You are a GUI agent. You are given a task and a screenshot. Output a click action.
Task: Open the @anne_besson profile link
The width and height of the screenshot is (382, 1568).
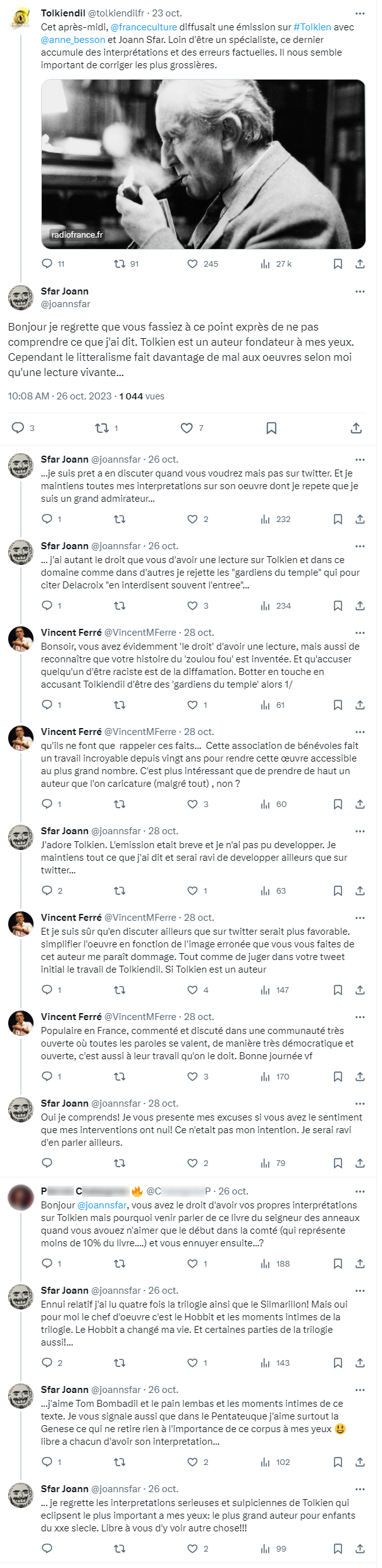[x=73, y=40]
